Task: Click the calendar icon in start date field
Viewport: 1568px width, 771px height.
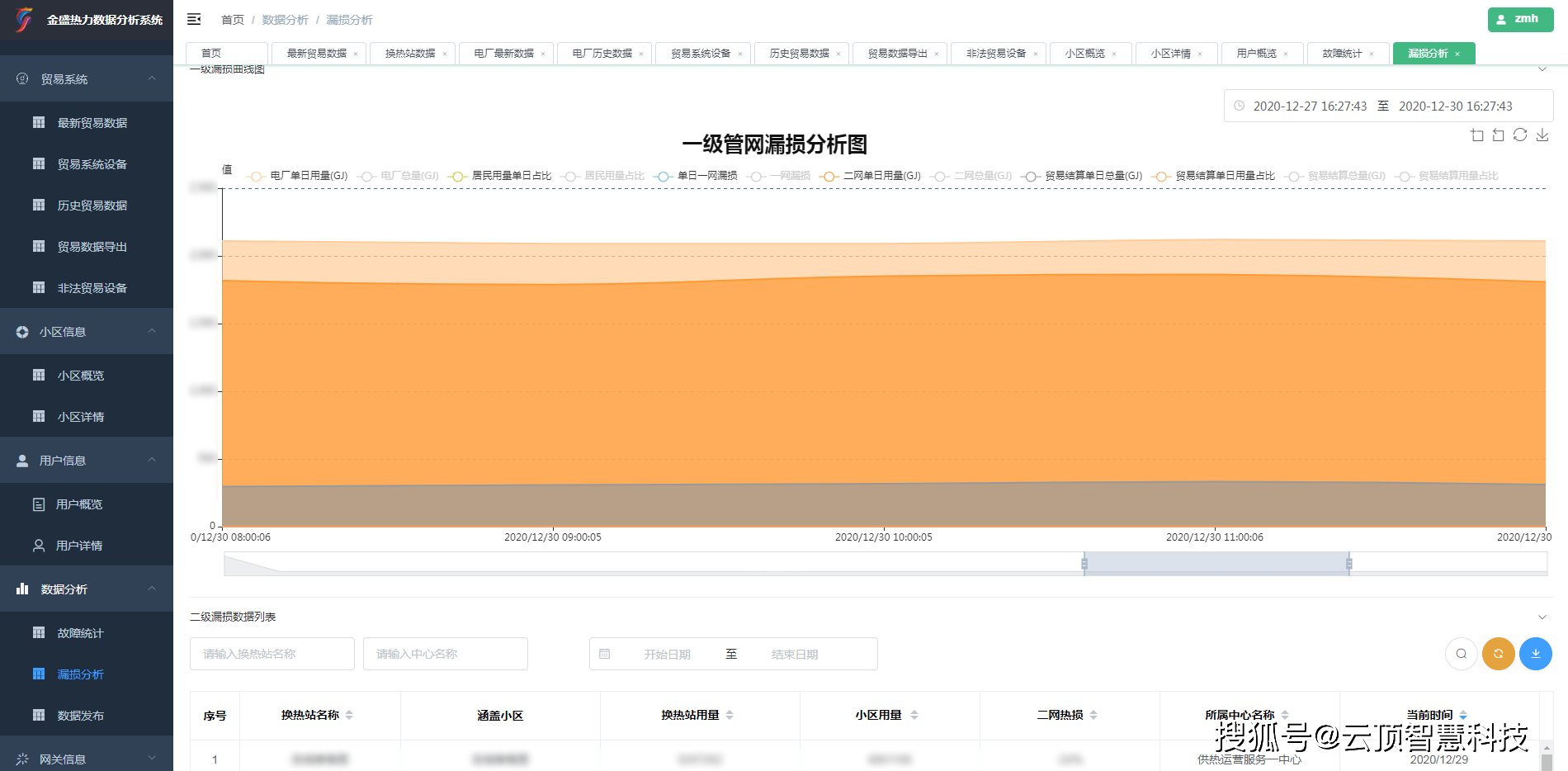Action: [x=605, y=654]
